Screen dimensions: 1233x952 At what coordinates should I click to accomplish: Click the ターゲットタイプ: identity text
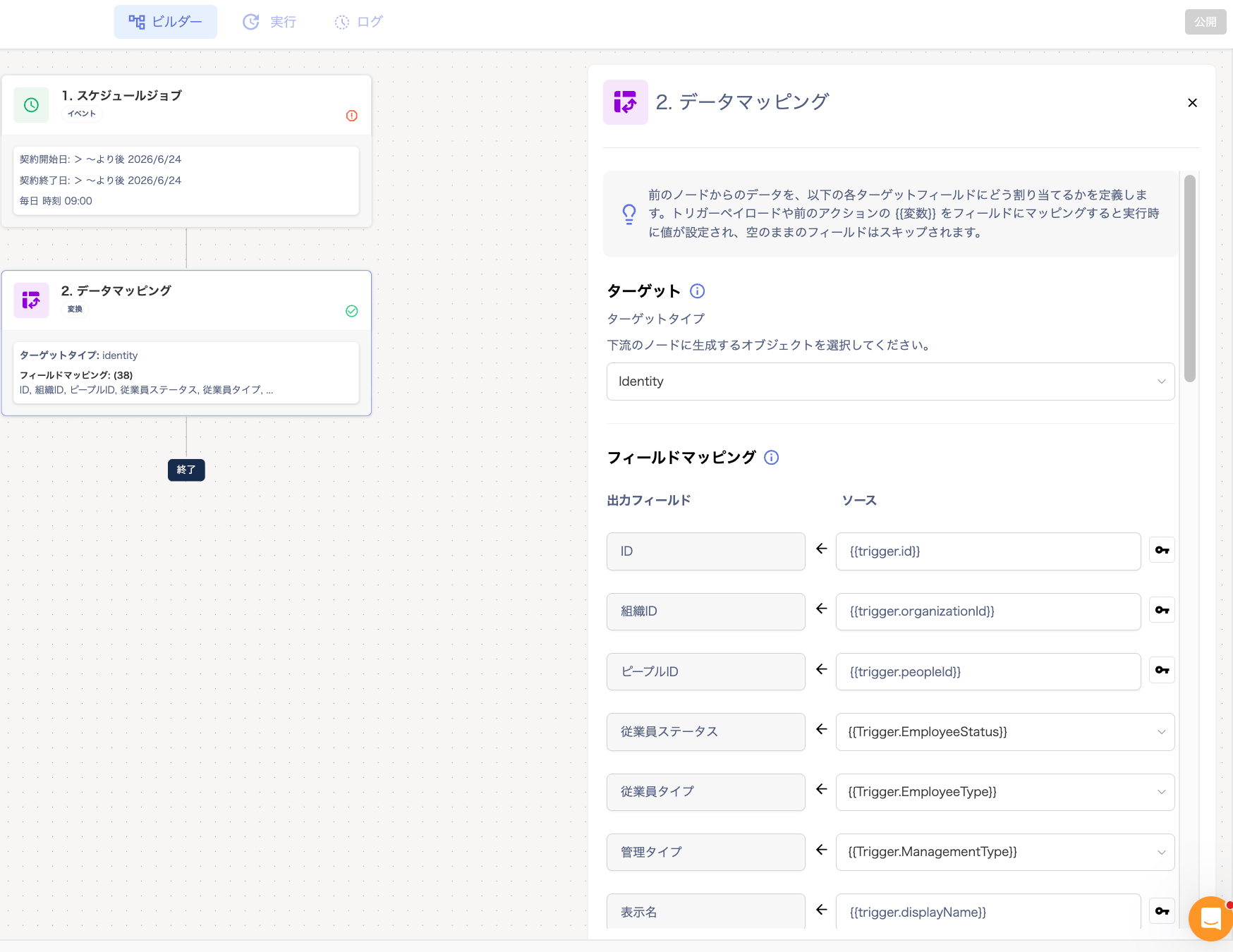(x=78, y=355)
